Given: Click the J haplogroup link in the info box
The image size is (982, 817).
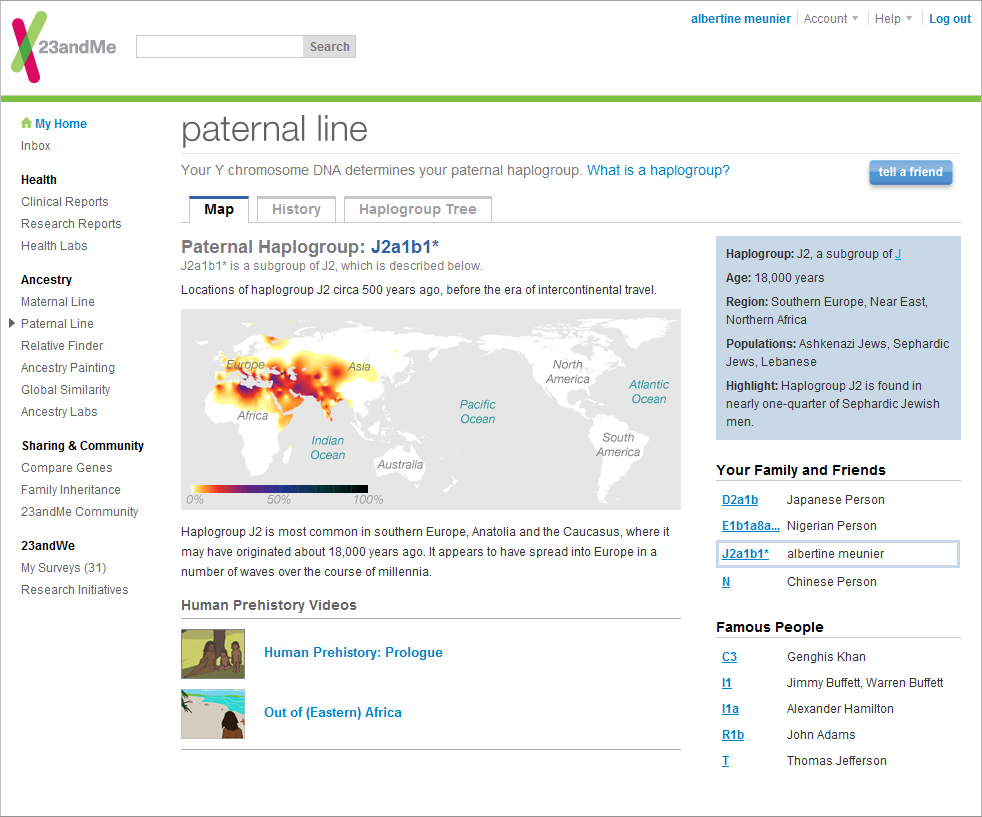Looking at the screenshot, I should (x=897, y=254).
